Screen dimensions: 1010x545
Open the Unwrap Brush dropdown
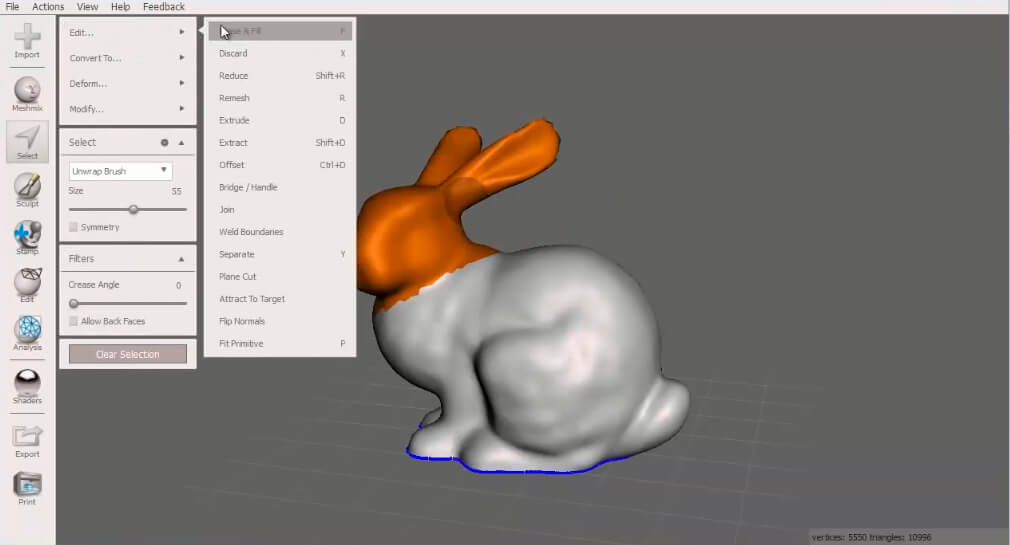point(120,171)
